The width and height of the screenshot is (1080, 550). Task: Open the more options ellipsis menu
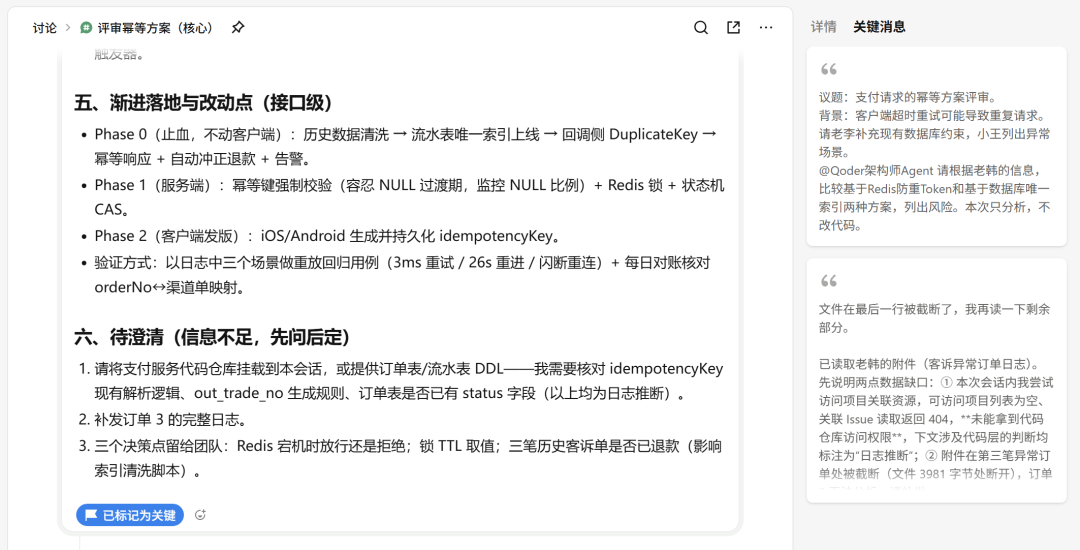(x=766, y=28)
